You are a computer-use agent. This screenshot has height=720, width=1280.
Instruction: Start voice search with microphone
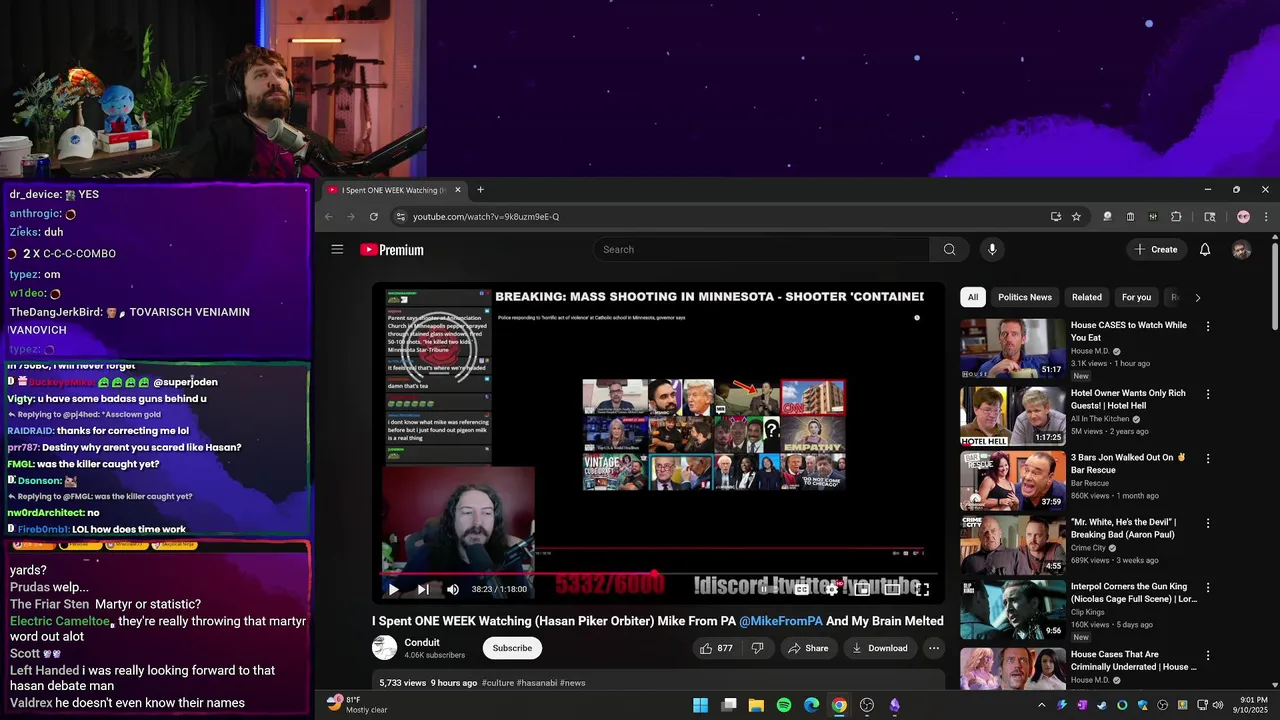click(x=992, y=249)
